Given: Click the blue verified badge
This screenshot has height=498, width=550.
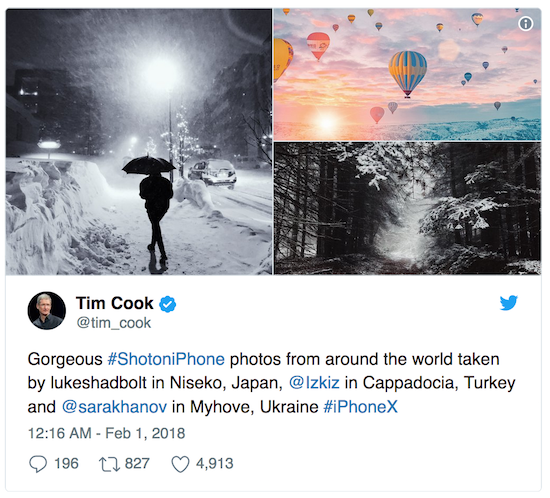Looking at the screenshot, I should coord(168,304).
